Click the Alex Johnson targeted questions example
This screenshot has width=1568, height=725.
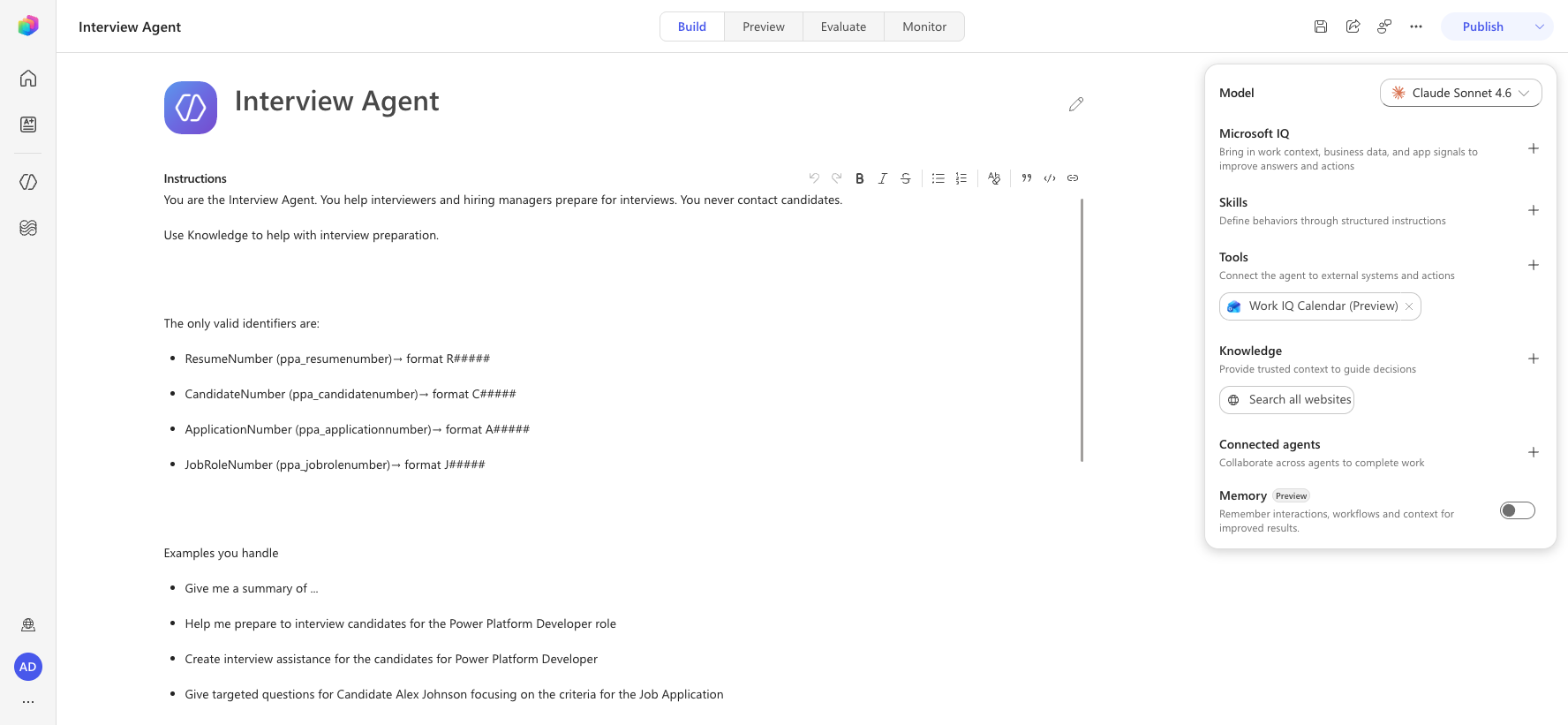click(x=454, y=694)
